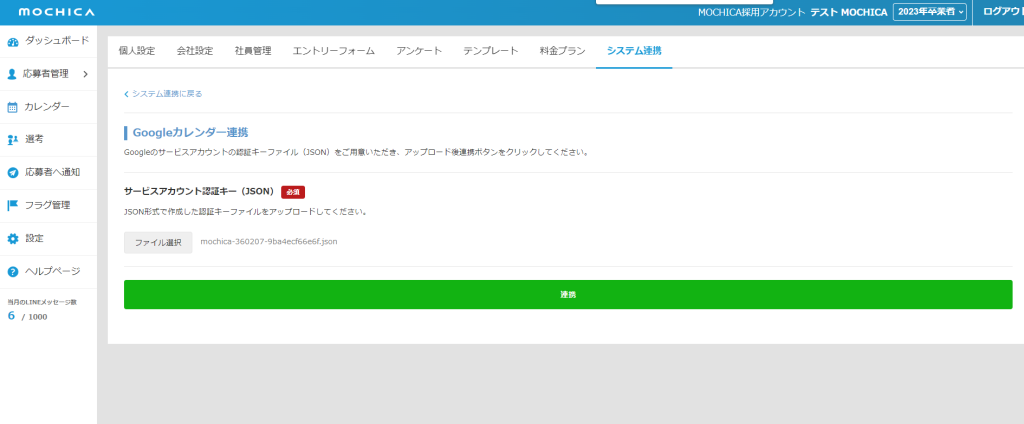This screenshot has height=424, width=1024.
Task: Open the 会社設定 tab
Action: 195,51
